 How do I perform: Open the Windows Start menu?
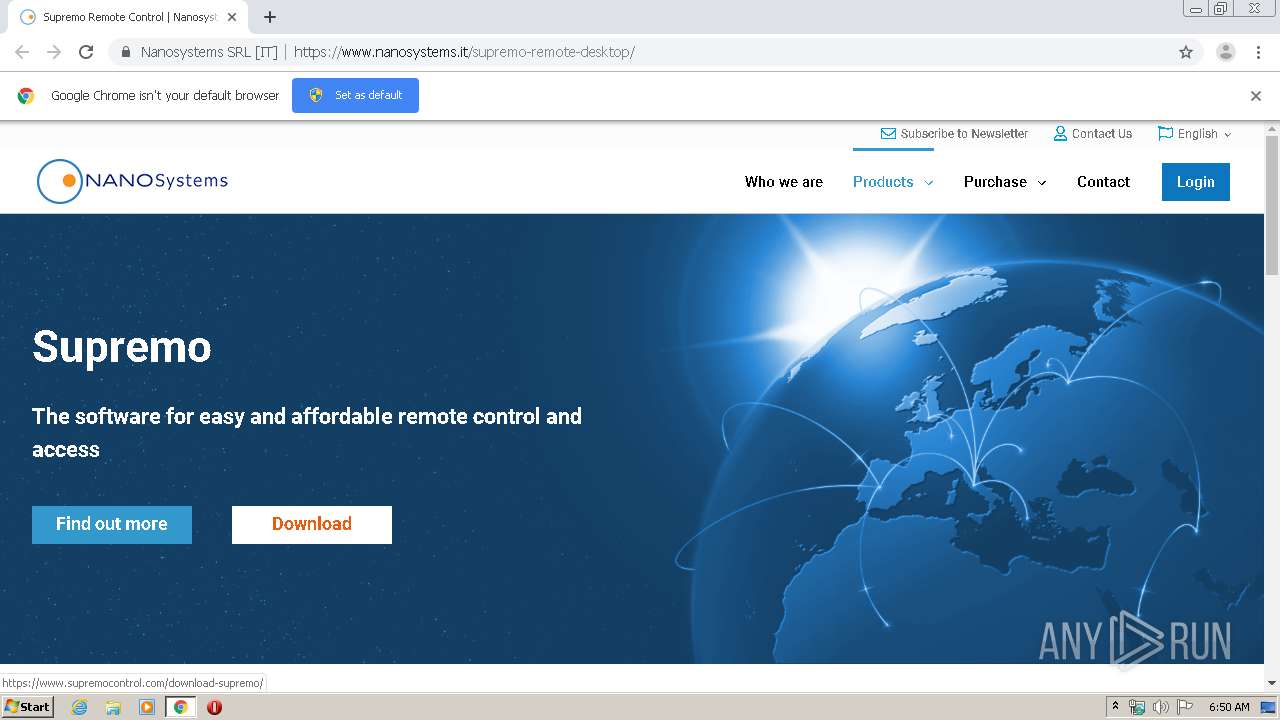point(27,707)
